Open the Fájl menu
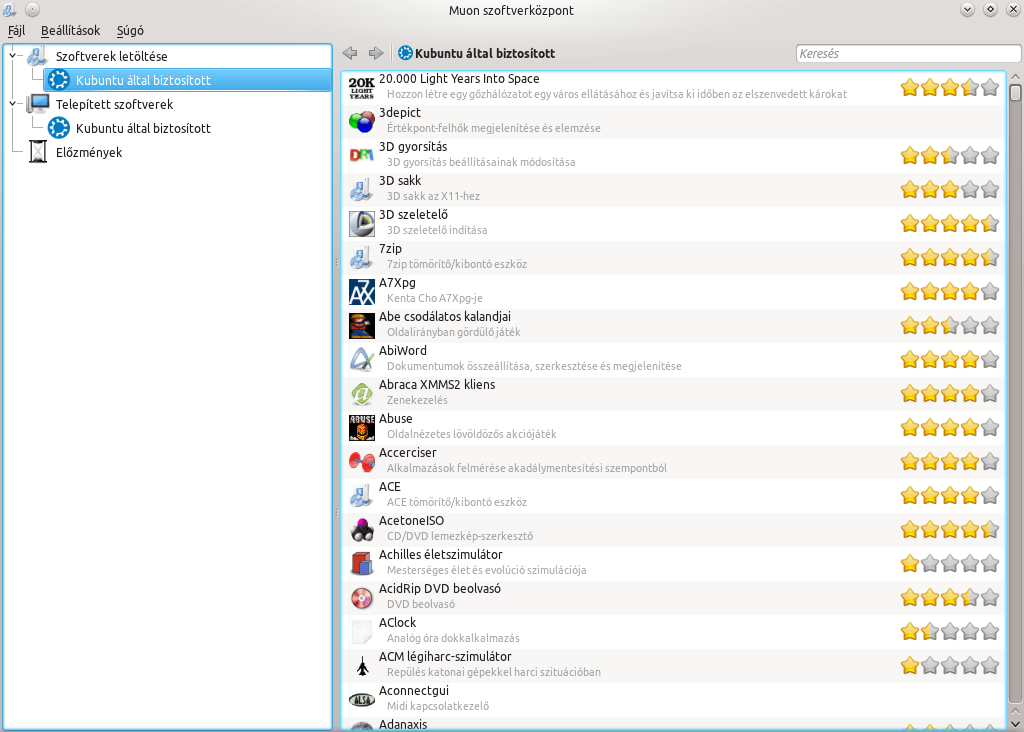 [x=16, y=31]
